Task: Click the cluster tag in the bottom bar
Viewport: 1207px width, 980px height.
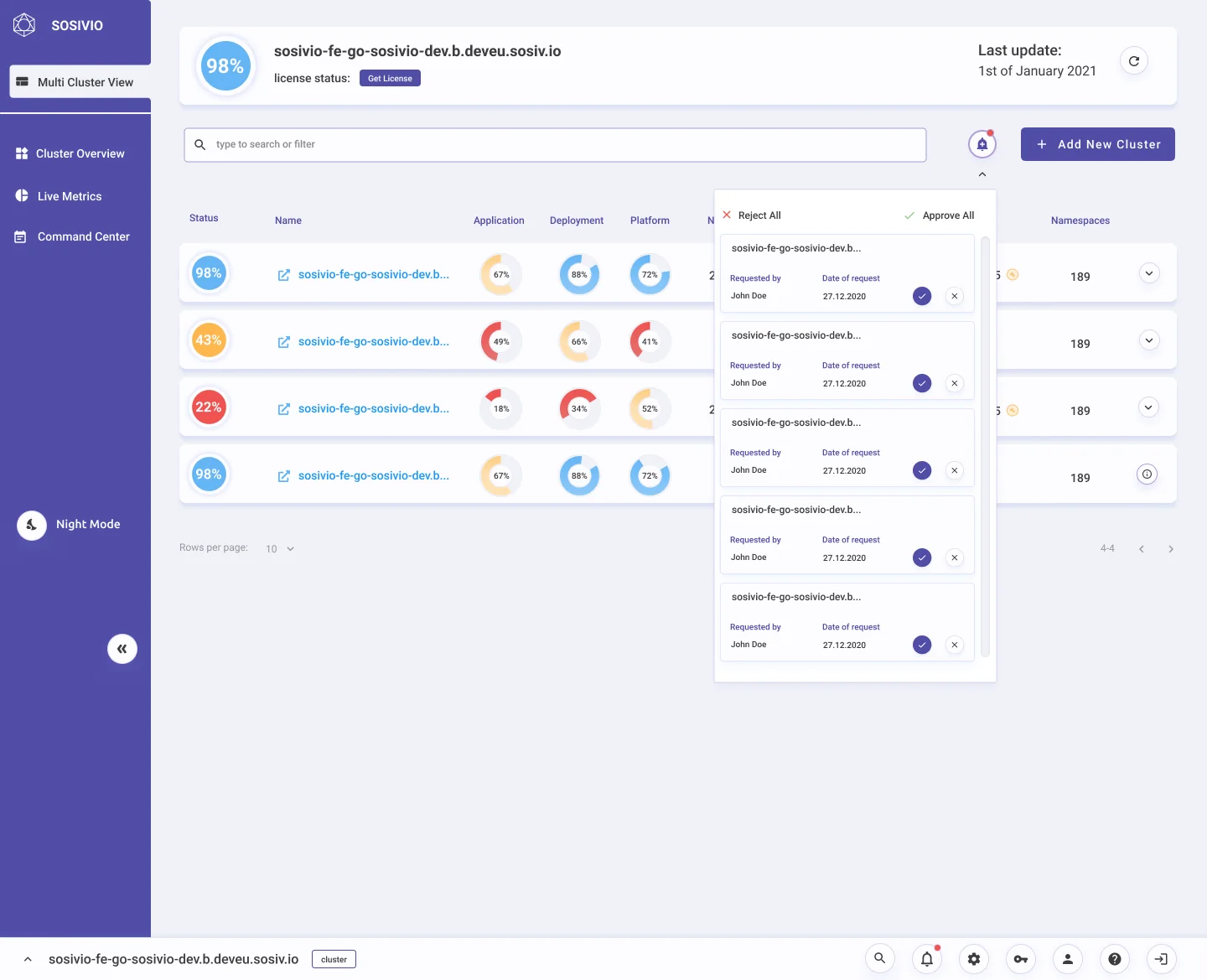Action: coord(334,959)
